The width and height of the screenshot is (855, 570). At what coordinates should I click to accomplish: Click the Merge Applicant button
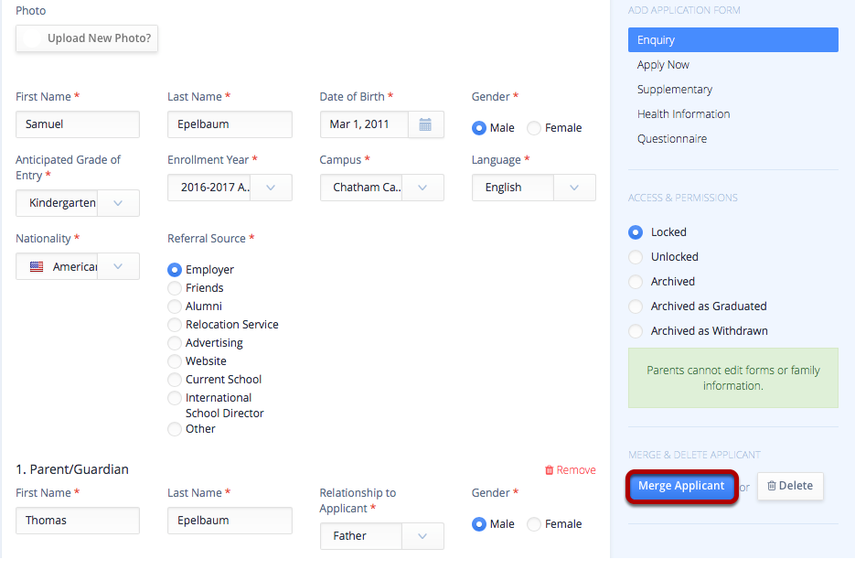[x=681, y=486]
